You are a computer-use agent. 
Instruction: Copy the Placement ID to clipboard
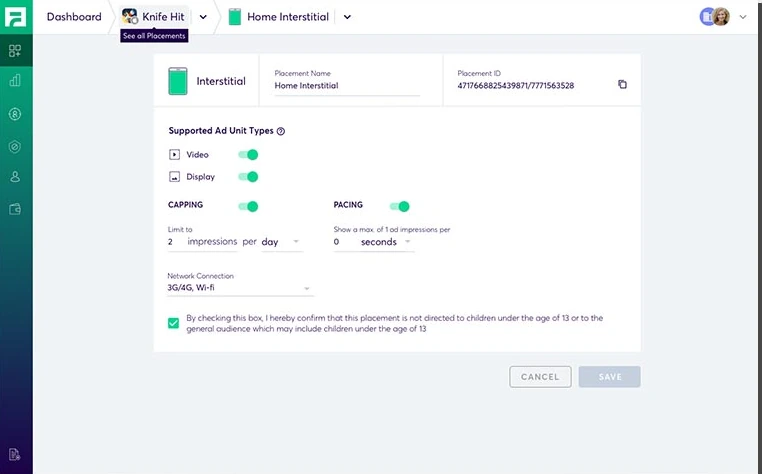tap(623, 85)
